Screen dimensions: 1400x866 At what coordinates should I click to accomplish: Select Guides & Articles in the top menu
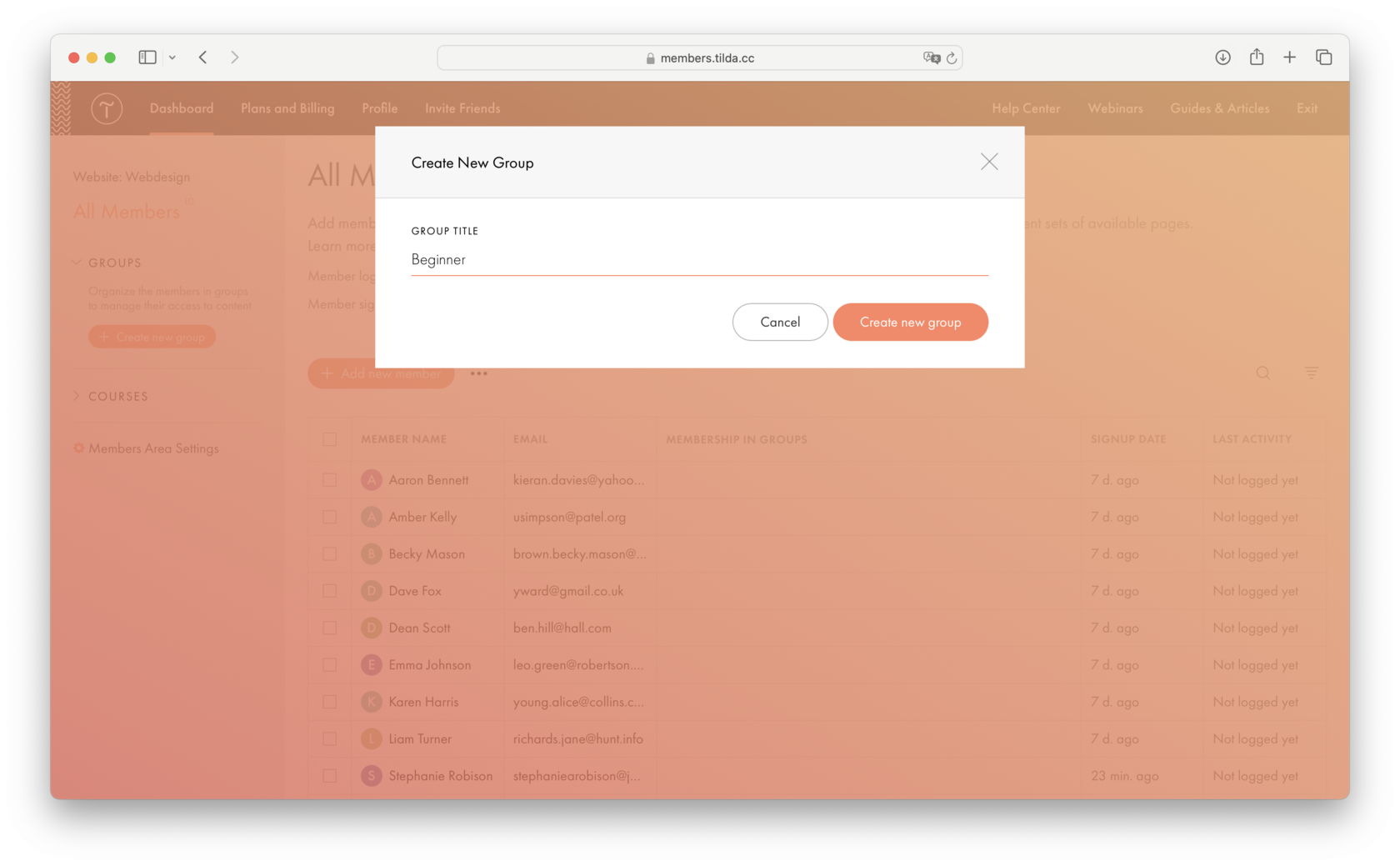(1219, 108)
